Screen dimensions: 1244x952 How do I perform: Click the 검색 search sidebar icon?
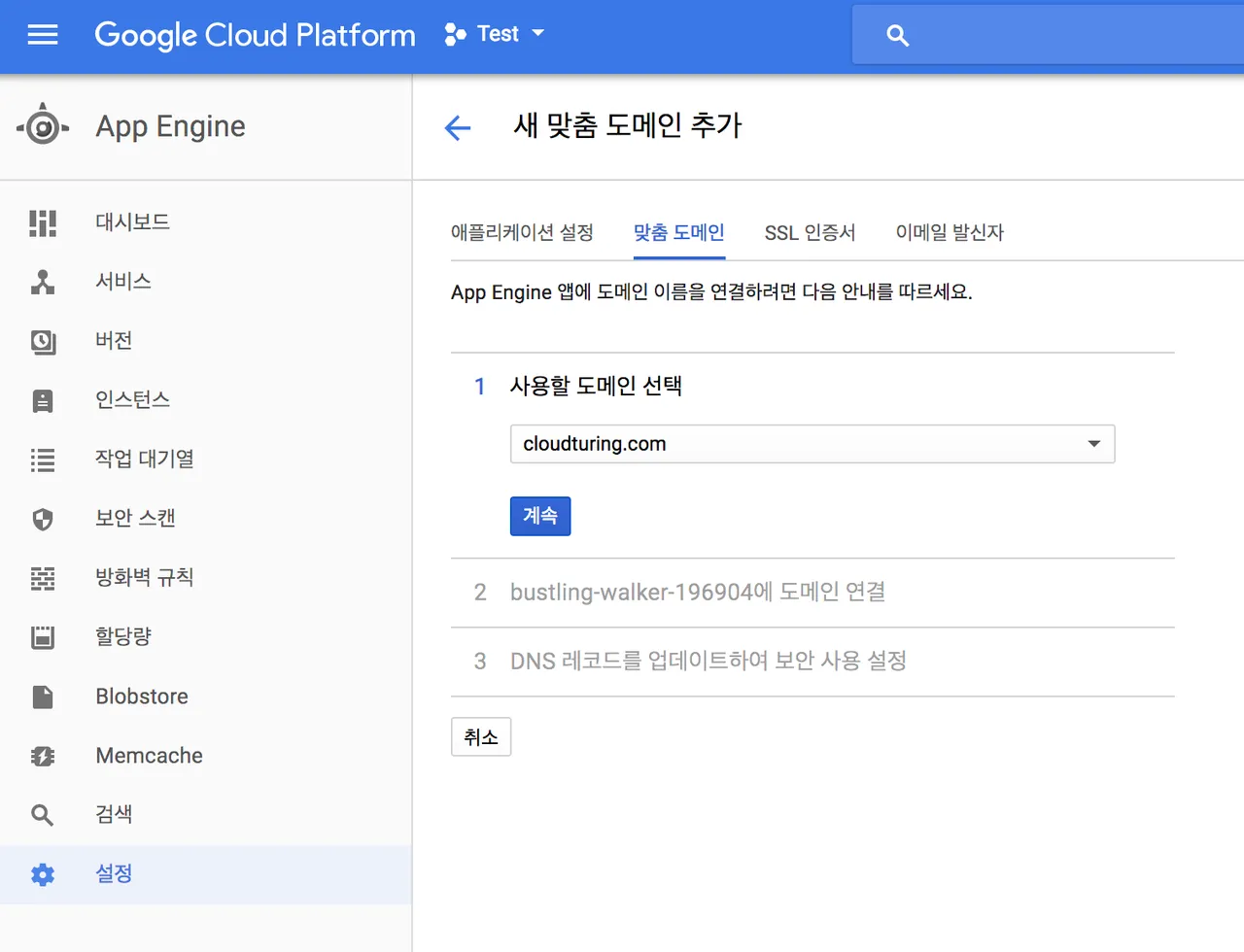[43, 815]
